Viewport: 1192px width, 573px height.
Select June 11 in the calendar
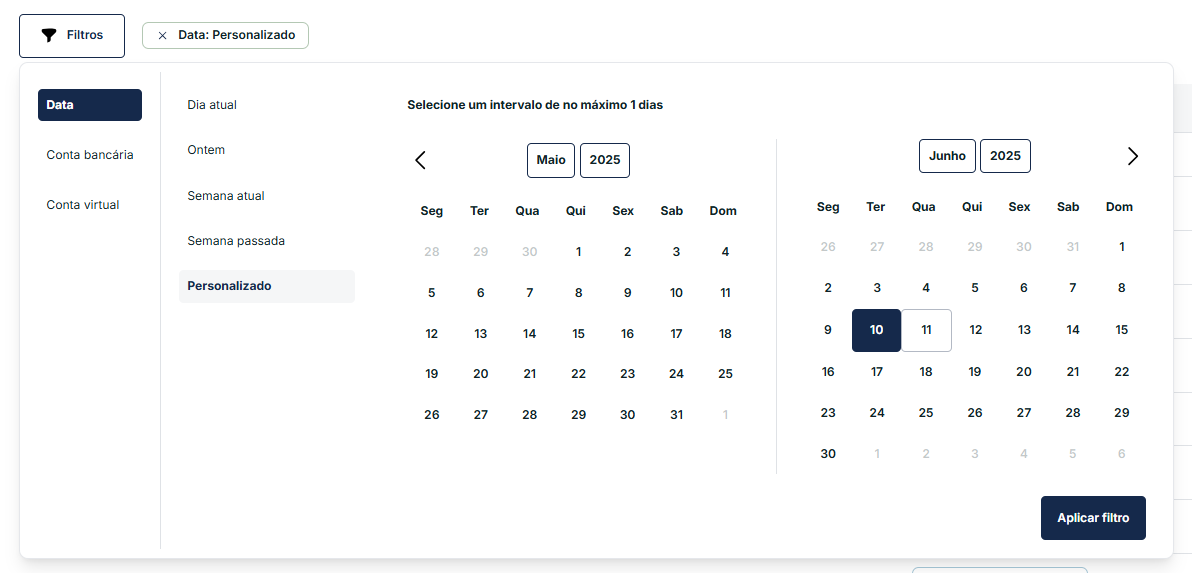click(x=926, y=330)
